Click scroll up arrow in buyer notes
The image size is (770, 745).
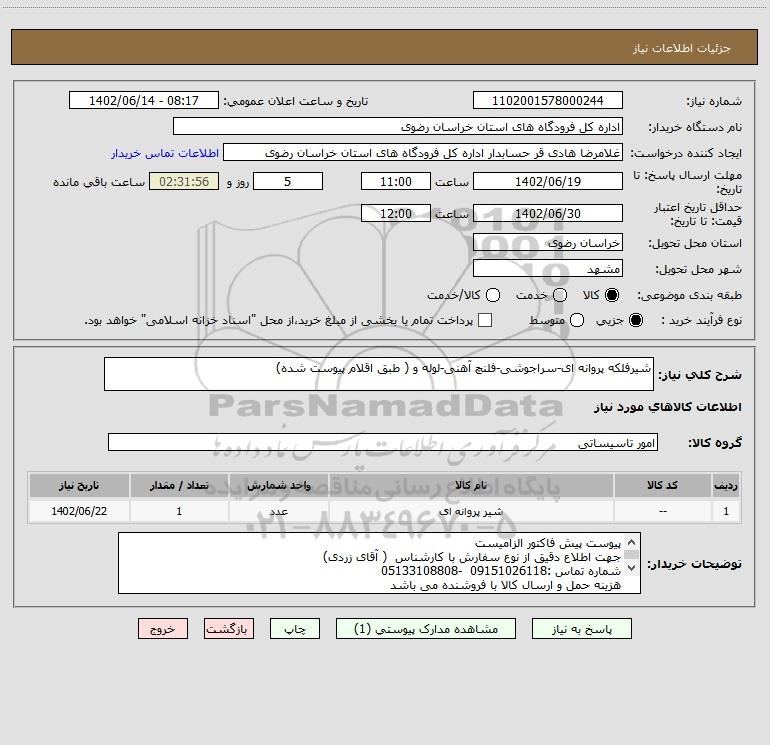[632, 543]
